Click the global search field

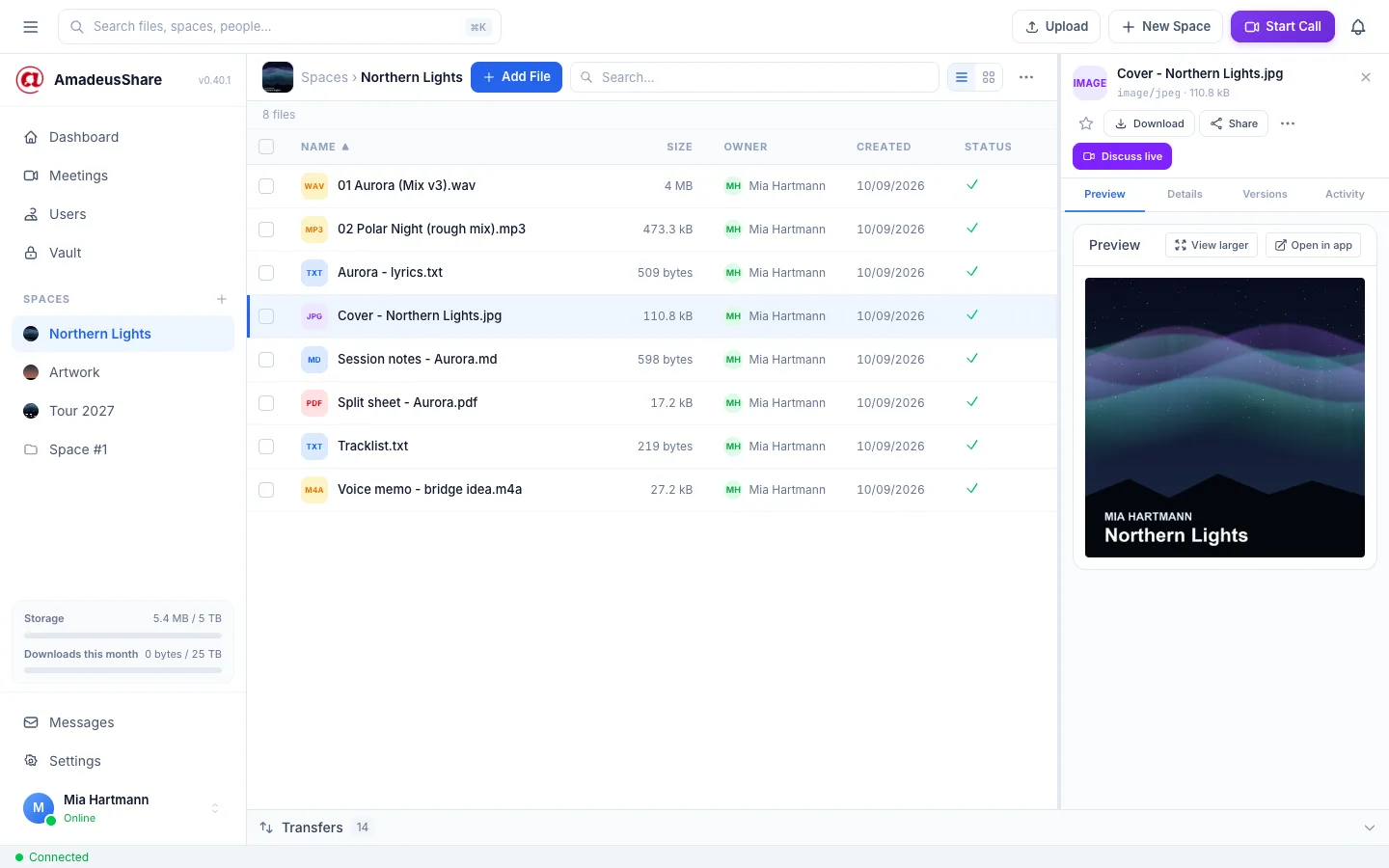[280, 27]
